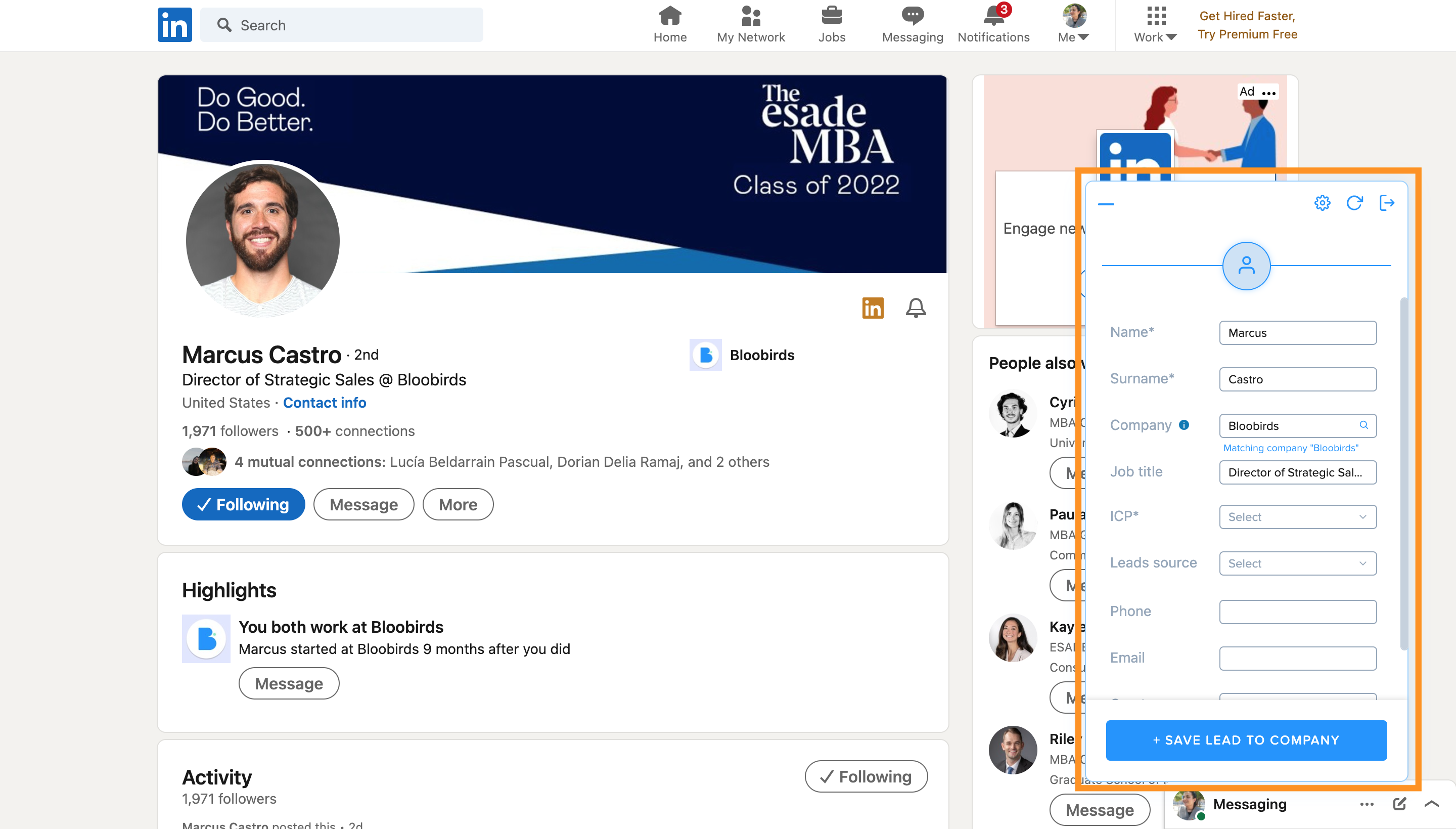Open Riley's profile picture in People also viewed
This screenshot has width=1456, height=829.
[x=1012, y=750]
